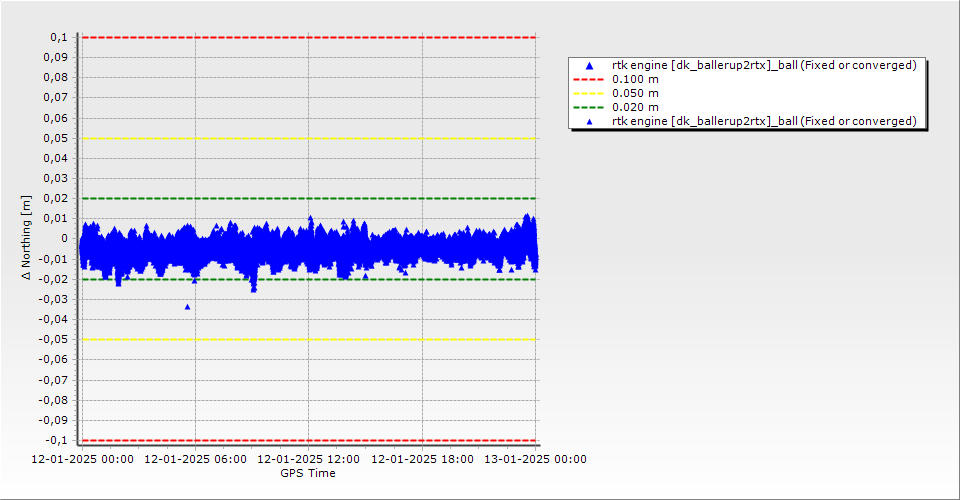Click the '-0,01' y-axis tick label
The width and height of the screenshot is (960, 500).
53,259
